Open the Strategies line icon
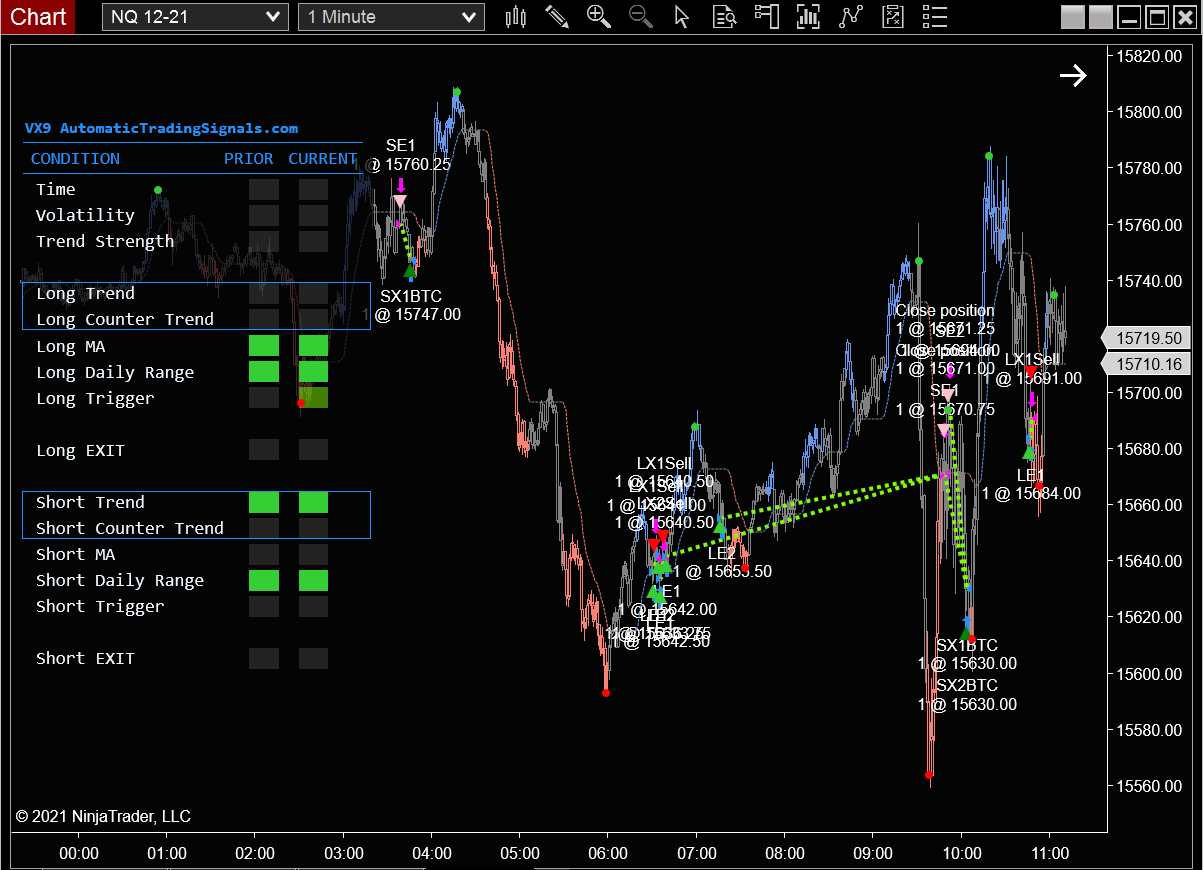1203x870 pixels. click(x=850, y=17)
